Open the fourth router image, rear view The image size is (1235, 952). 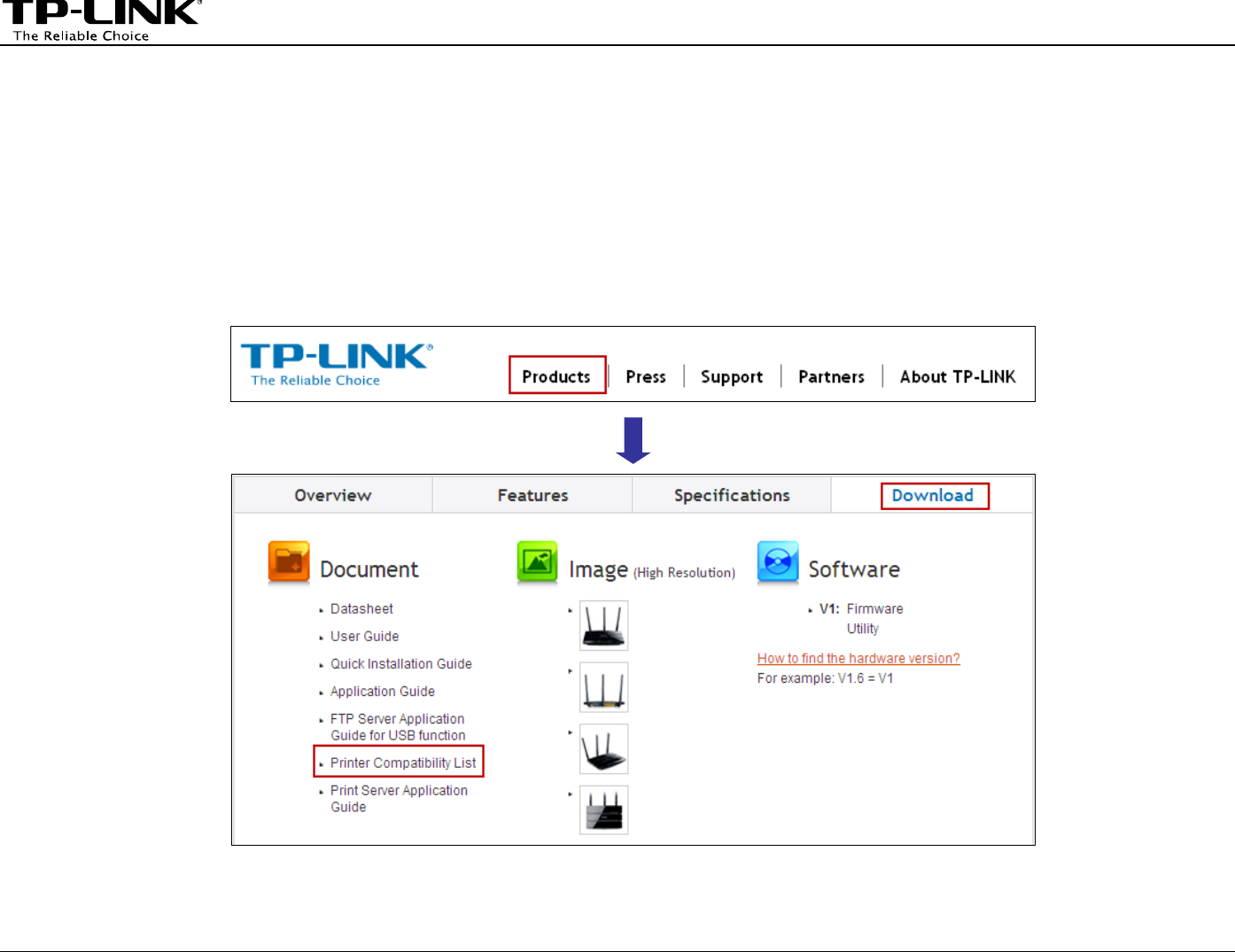[604, 809]
